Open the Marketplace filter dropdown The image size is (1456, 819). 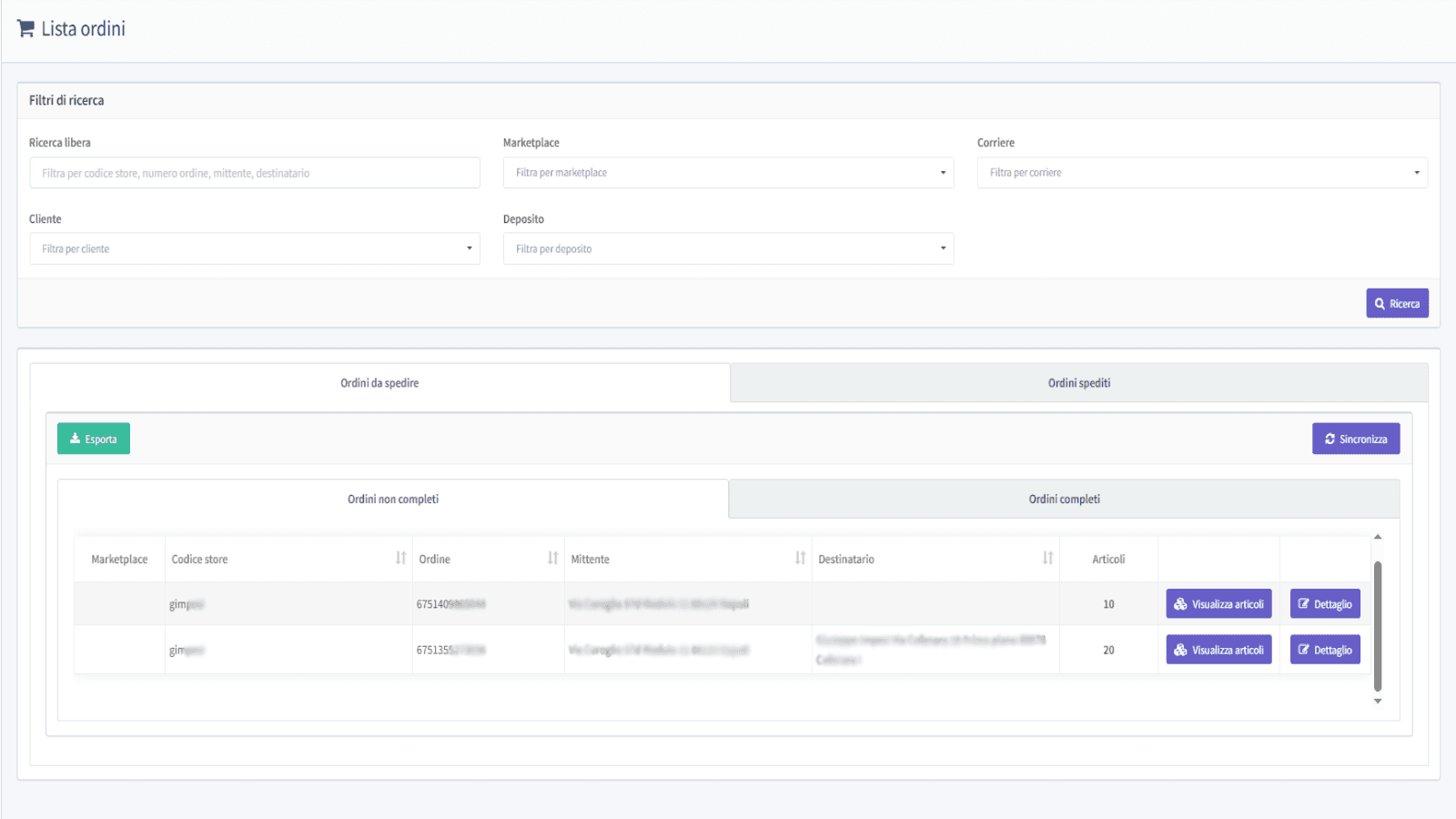point(728,173)
